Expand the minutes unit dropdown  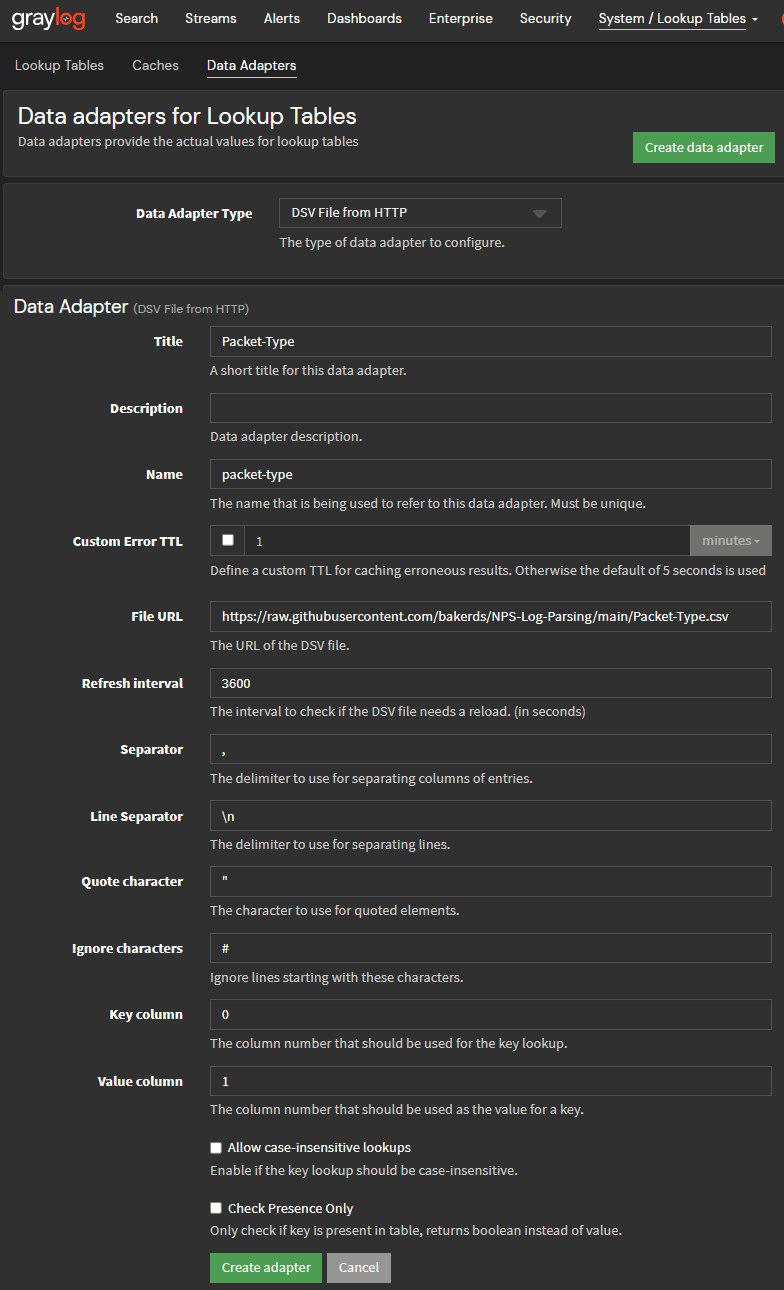pyautogui.click(x=730, y=540)
